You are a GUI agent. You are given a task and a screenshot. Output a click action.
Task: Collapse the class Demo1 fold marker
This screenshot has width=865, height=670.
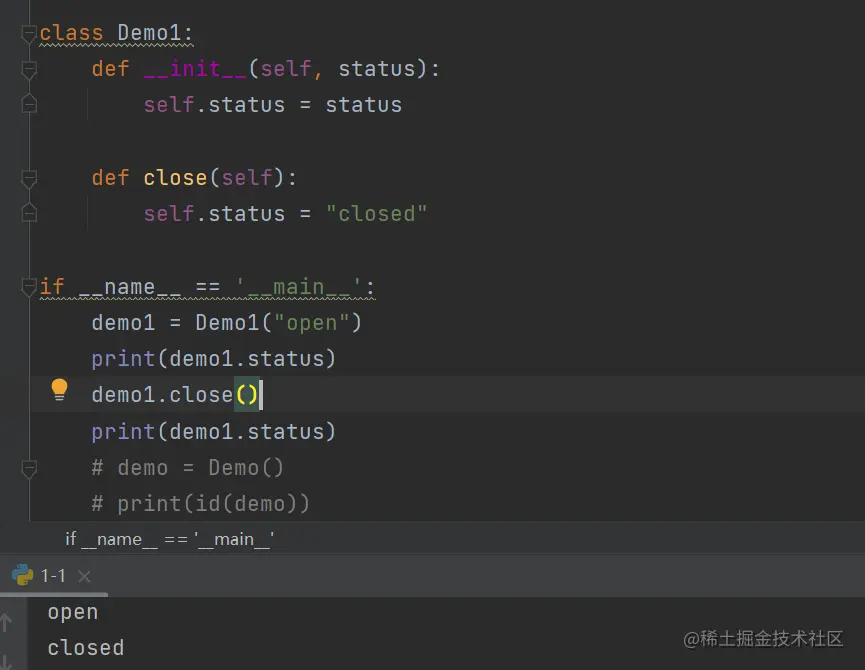pyautogui.click(x=29, y=33)
